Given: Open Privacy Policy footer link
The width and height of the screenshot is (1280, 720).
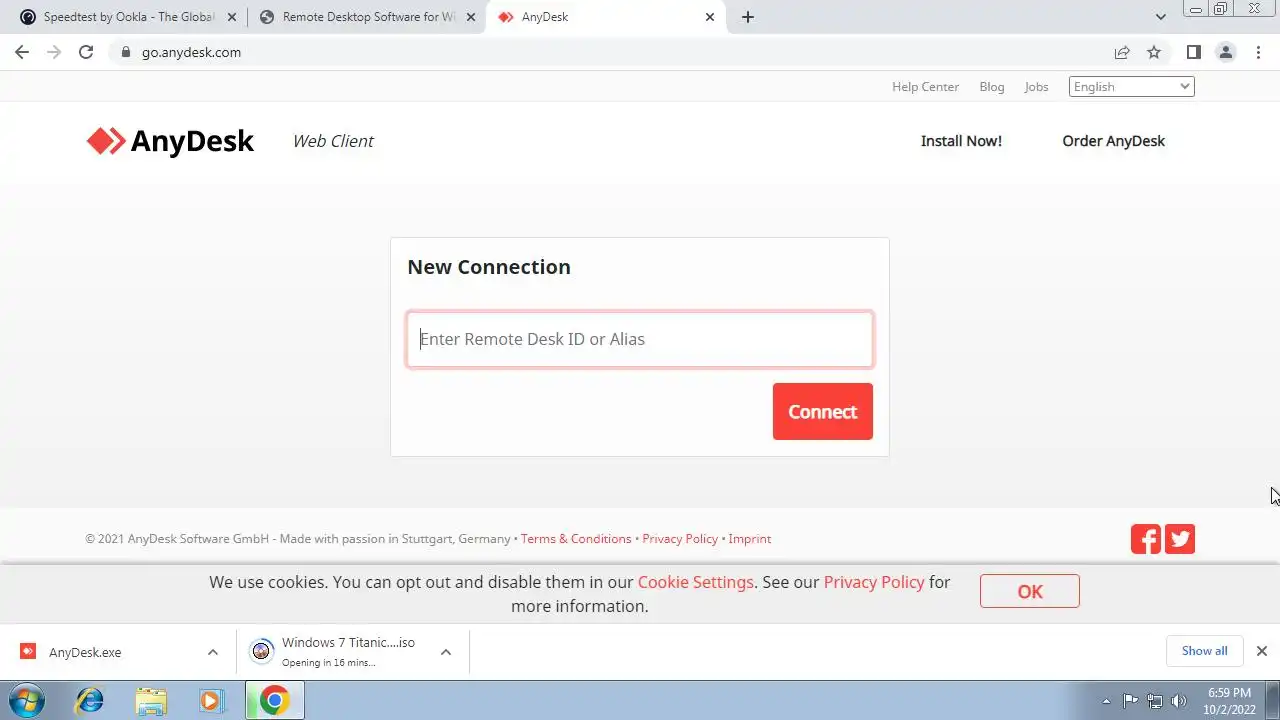Looking at the screenshot, I should click(x=680, y=539).
